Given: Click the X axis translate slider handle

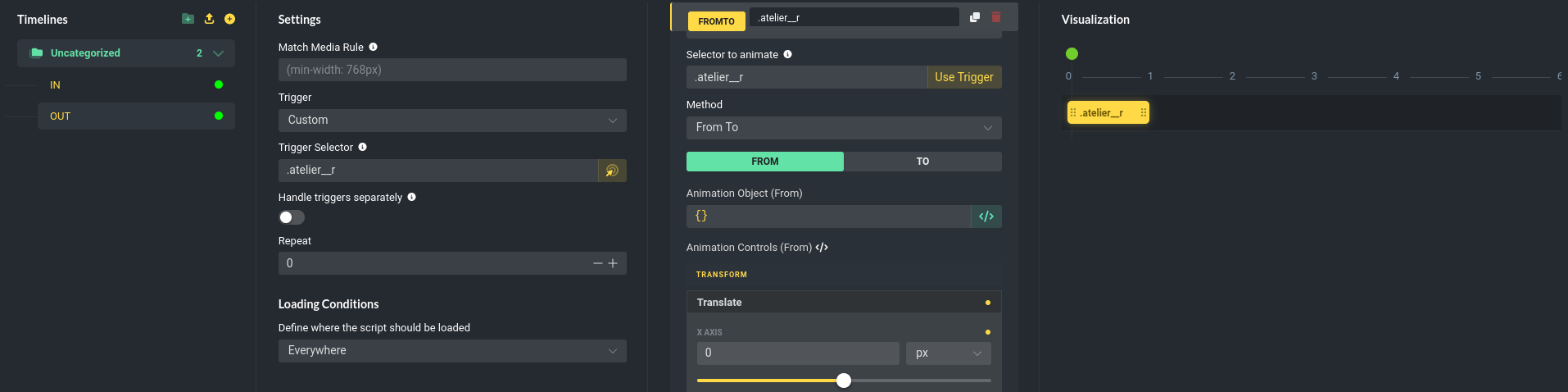Looking at the screenshot, I should tap(844, 381).
